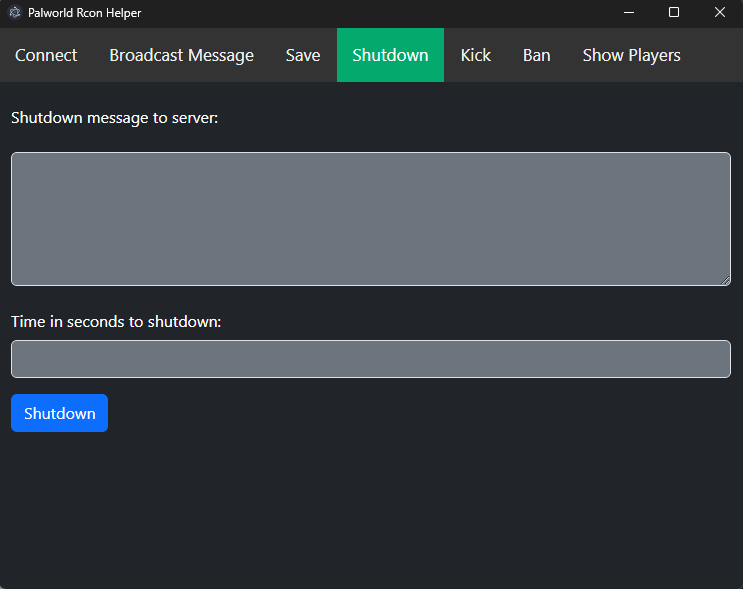This screenshot has width=743, height=589.
Task: Minimize the Palworld Rcon Helper window
Action: coord(629,13)
